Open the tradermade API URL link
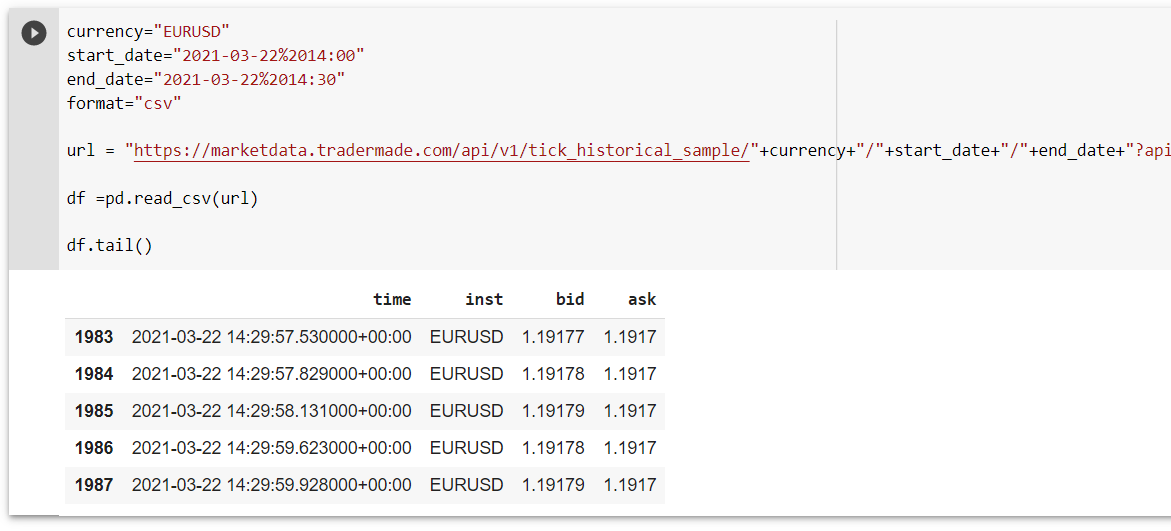The width and height of the screenshot is (1171, 531). click(442, 151)
